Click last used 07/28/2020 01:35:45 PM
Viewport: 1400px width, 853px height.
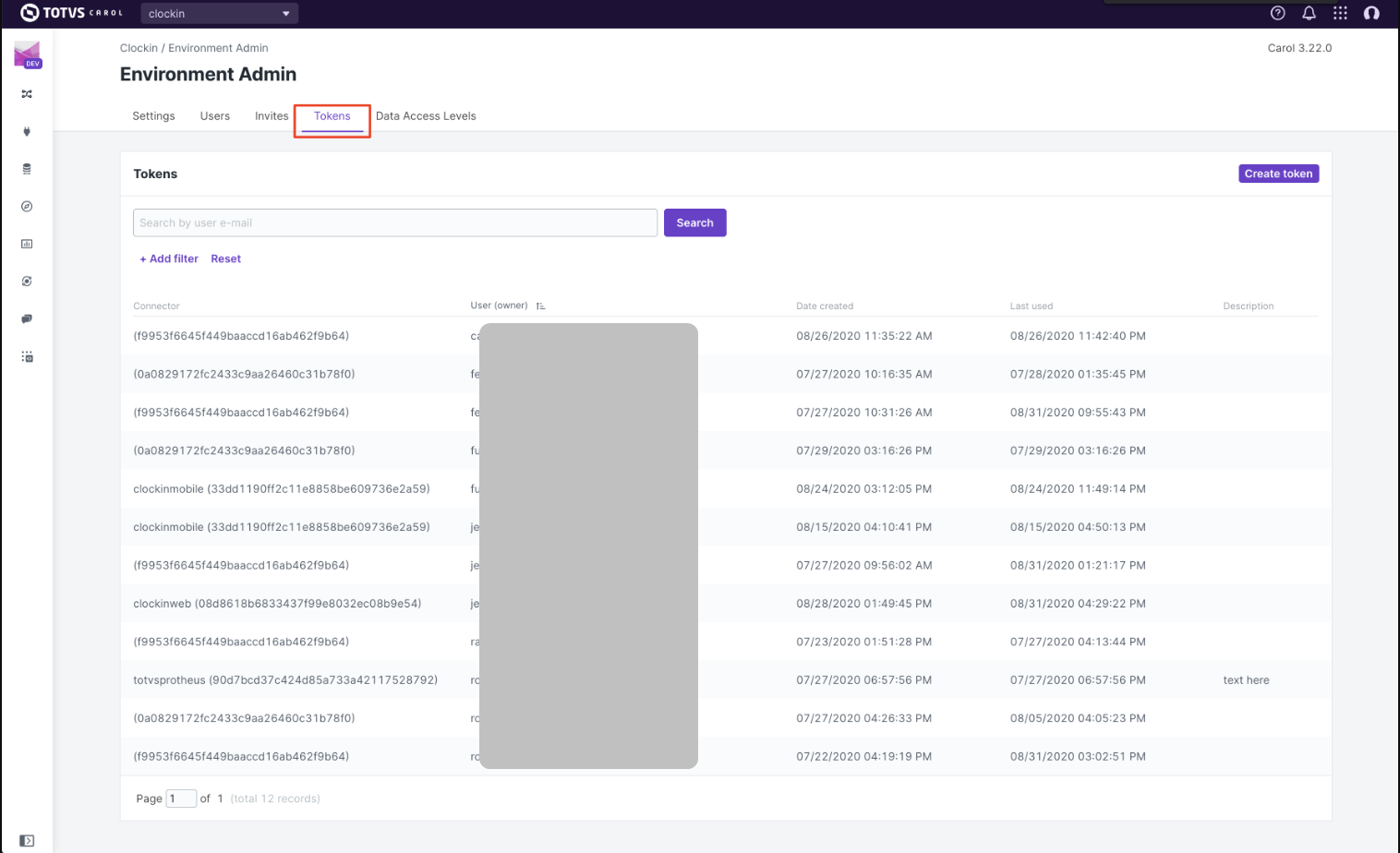pos(1078,375)
